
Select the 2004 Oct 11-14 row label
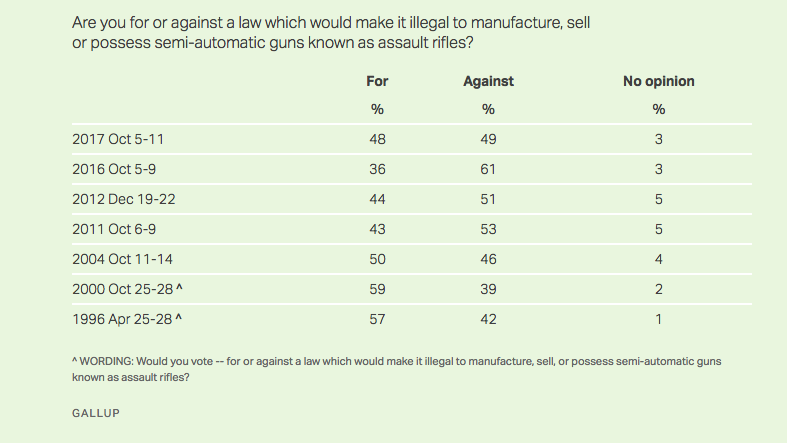pyautogui.click(x=121, y=259)
